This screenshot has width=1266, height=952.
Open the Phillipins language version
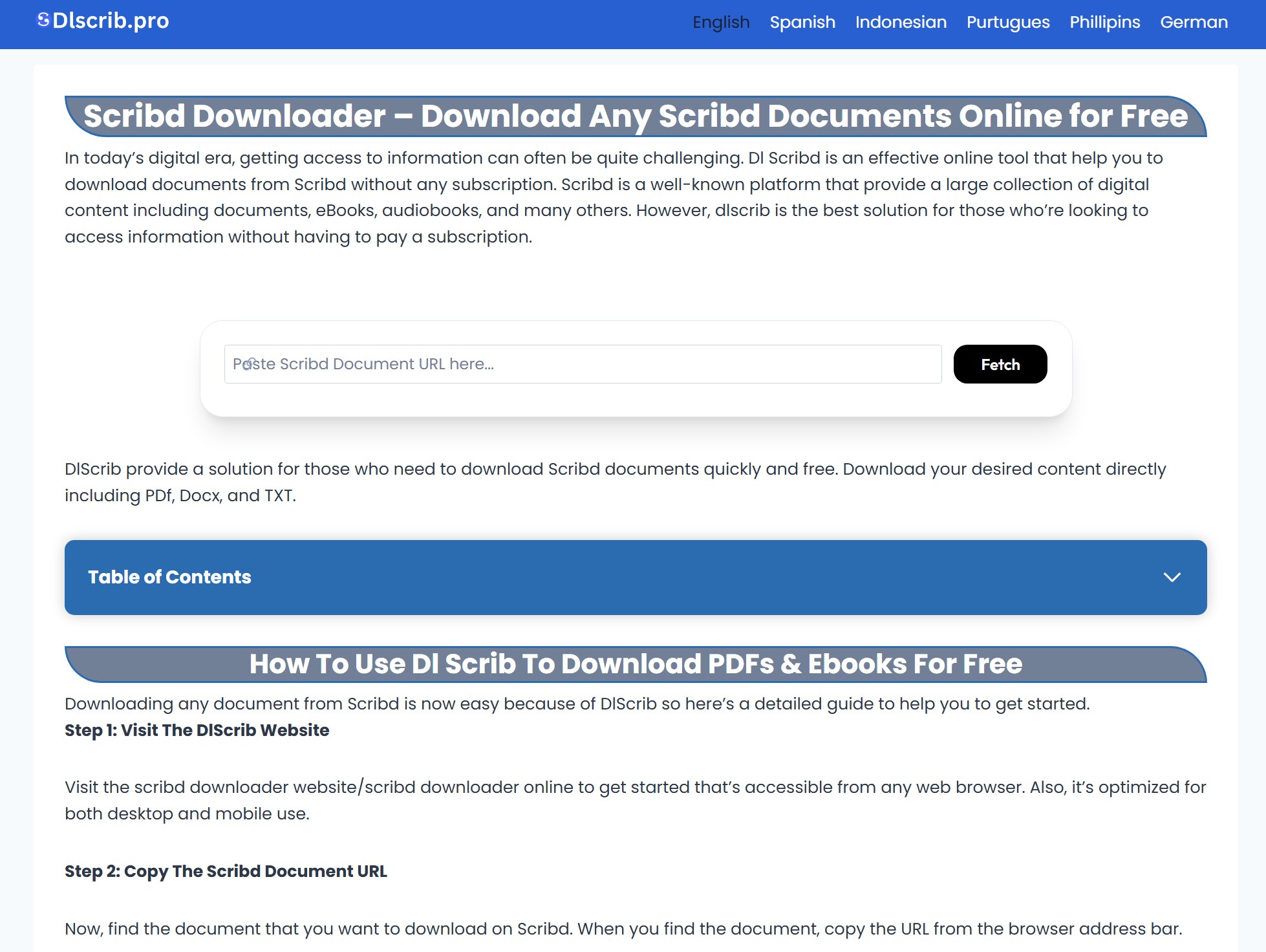click(x=1105, y=22)
